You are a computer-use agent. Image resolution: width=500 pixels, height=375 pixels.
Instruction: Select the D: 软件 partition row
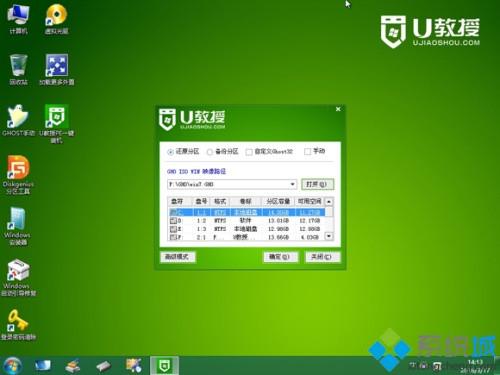(247, 221)
